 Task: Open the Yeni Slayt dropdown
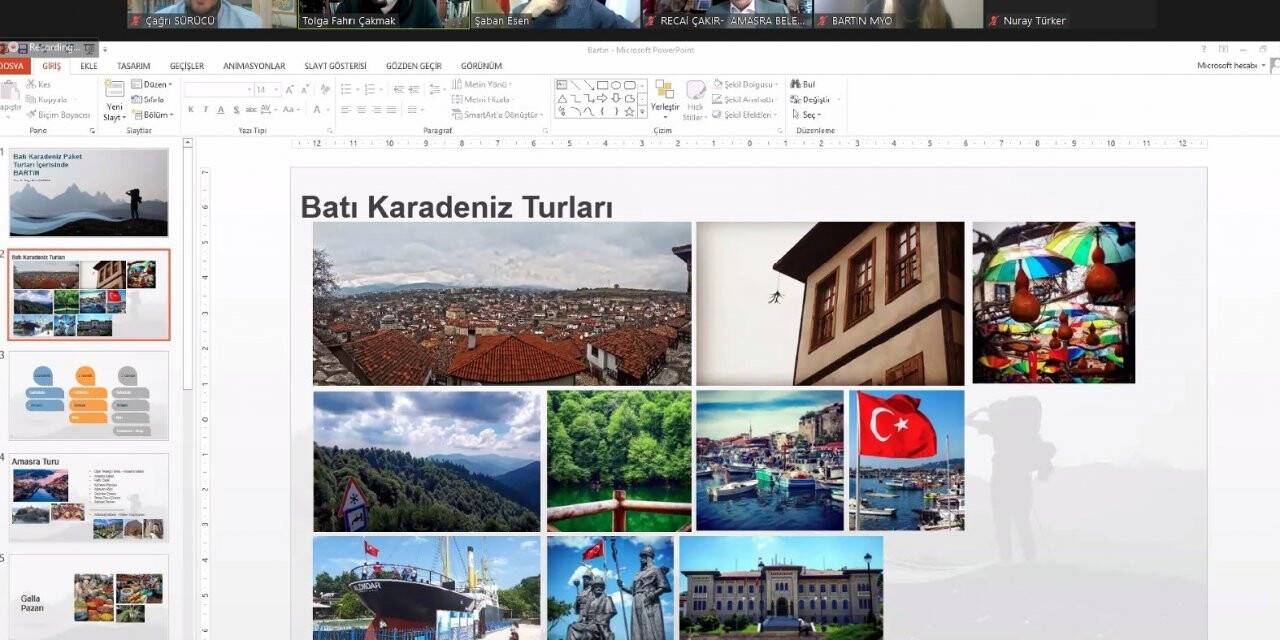click(x=116, y=112)
